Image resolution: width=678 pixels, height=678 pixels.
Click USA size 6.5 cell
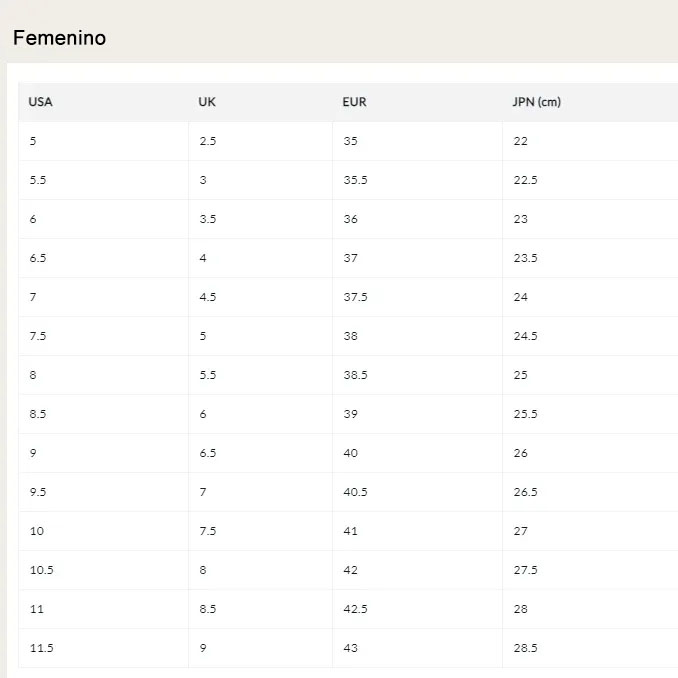click(x=103, y=258)
